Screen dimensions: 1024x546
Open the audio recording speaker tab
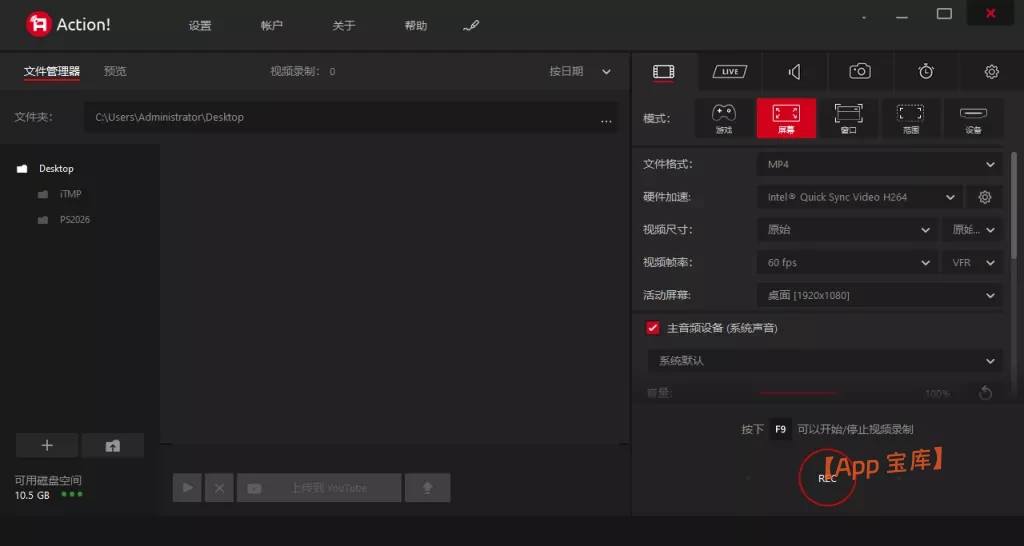pos(795,72)
